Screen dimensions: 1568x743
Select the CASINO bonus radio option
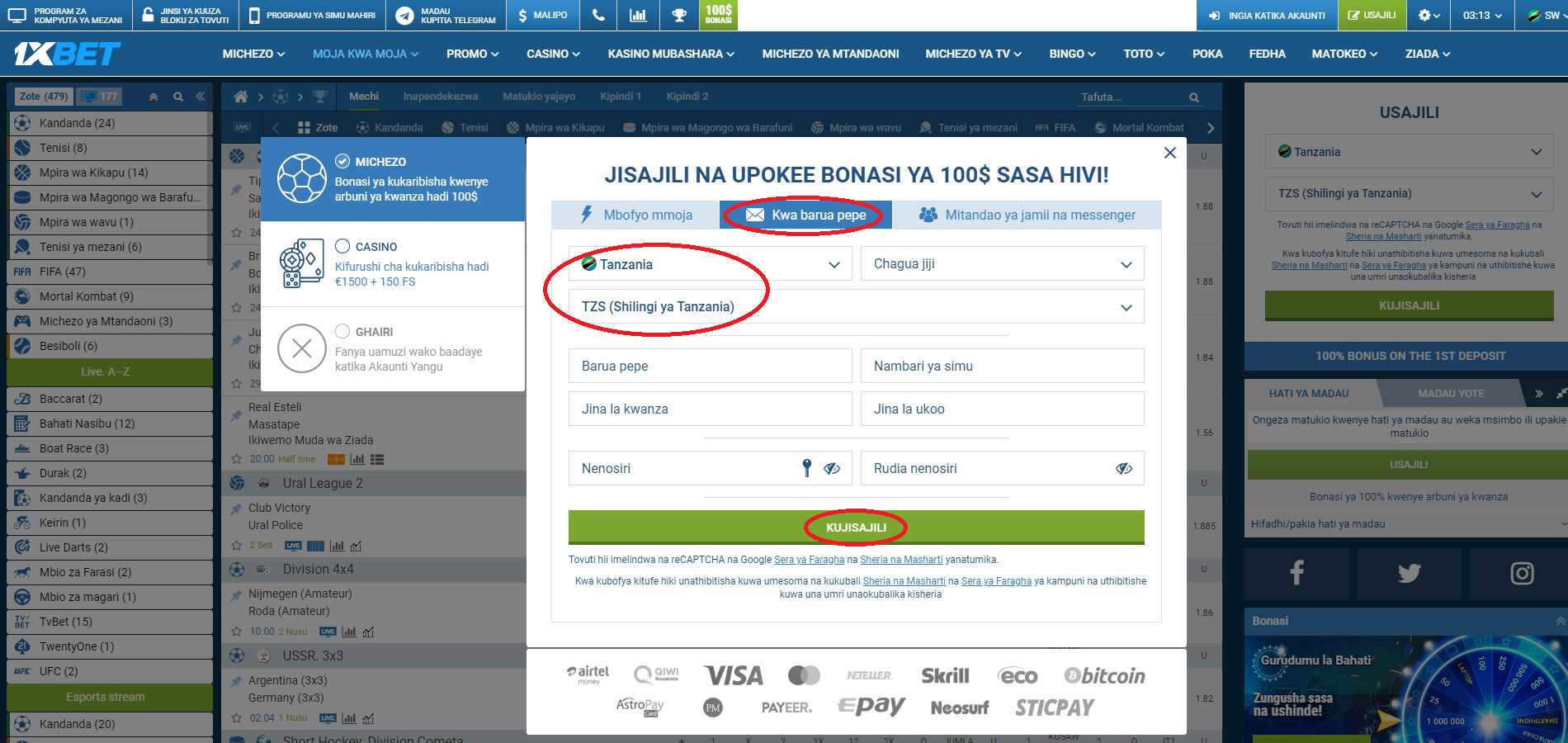[342, 246]
